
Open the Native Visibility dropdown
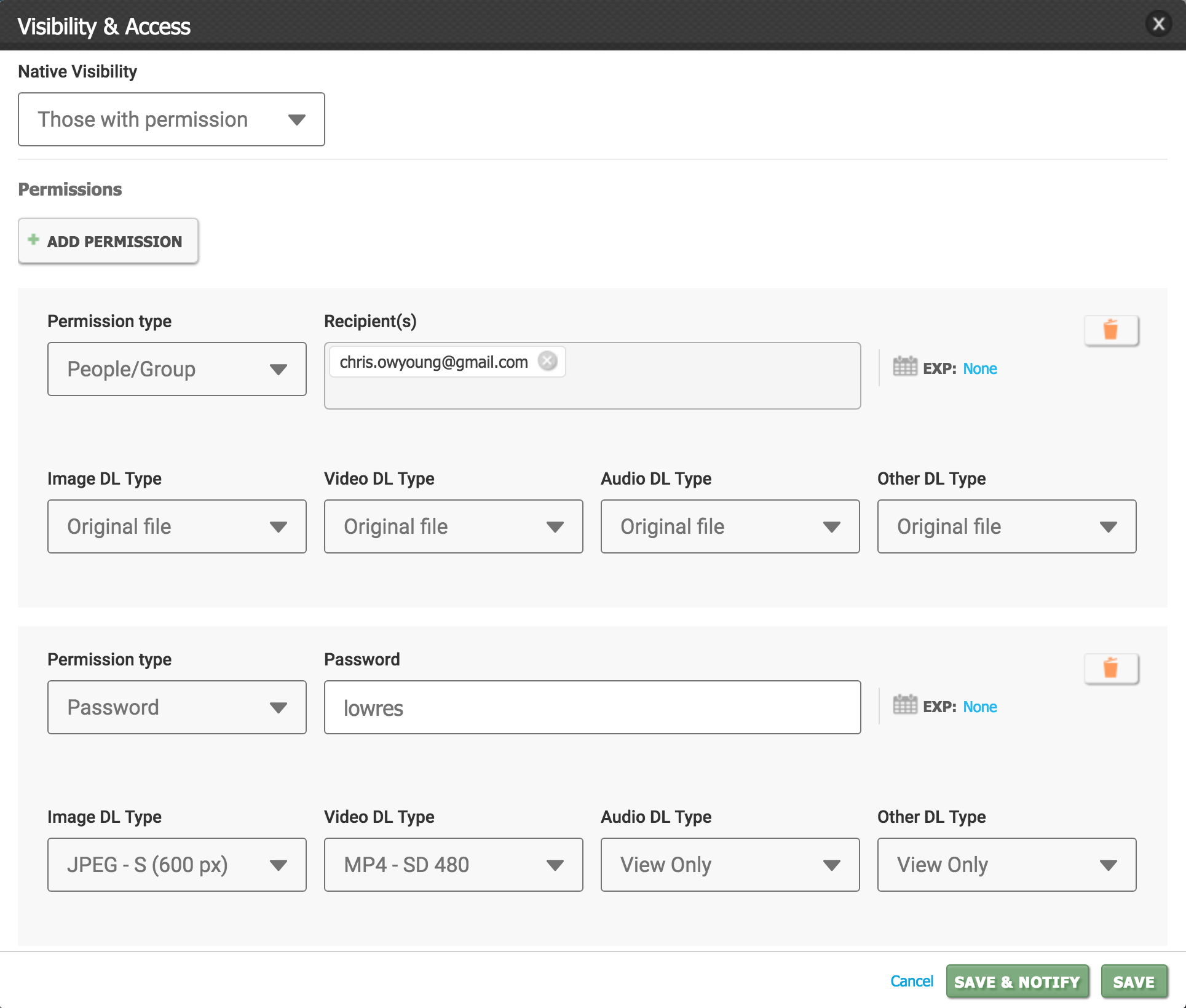click(172, 119)
